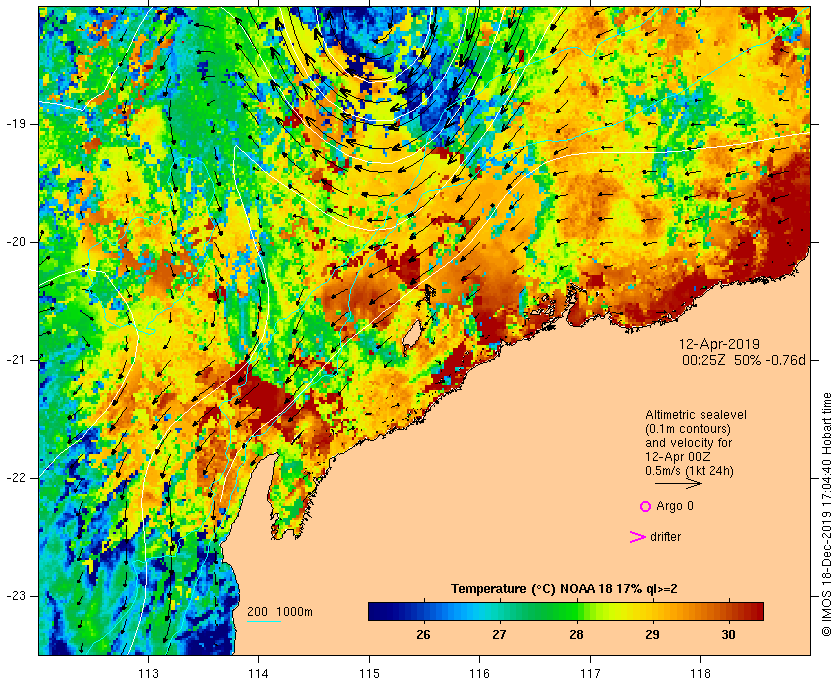The image size is (840, 680).
Task: Click the colorbar tick label '30'
Action: [x=728, y=635]
